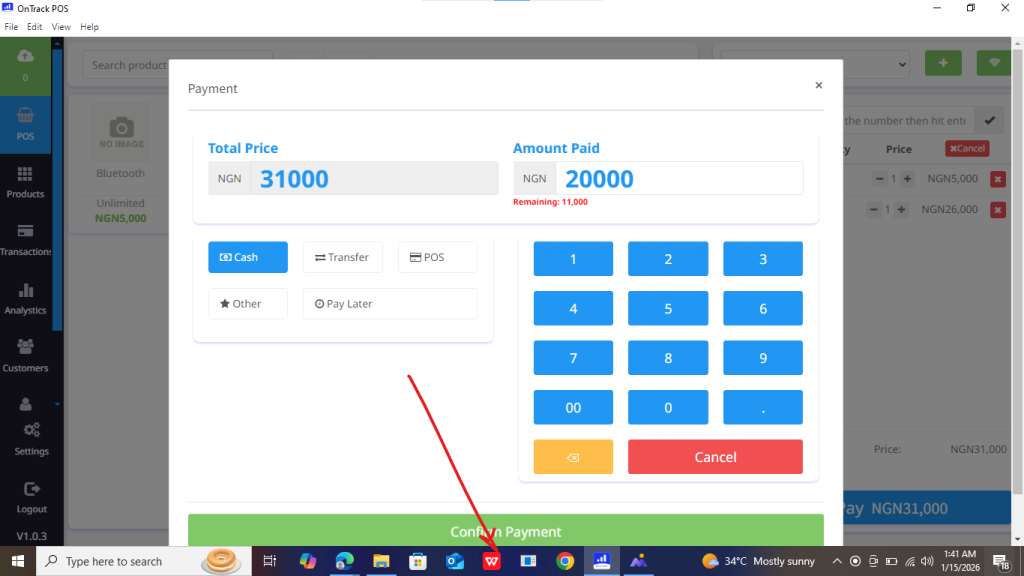Open Settings from the sidebar
1024x576 pixels.
tap(31, 437)
